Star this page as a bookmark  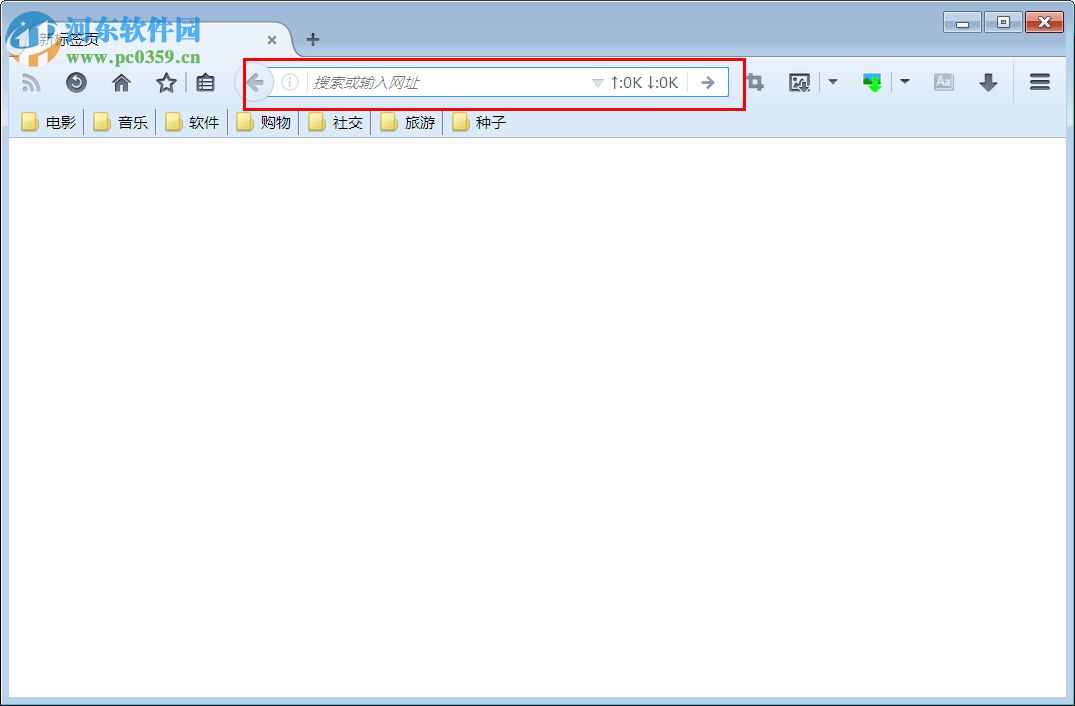pos(166,82)
